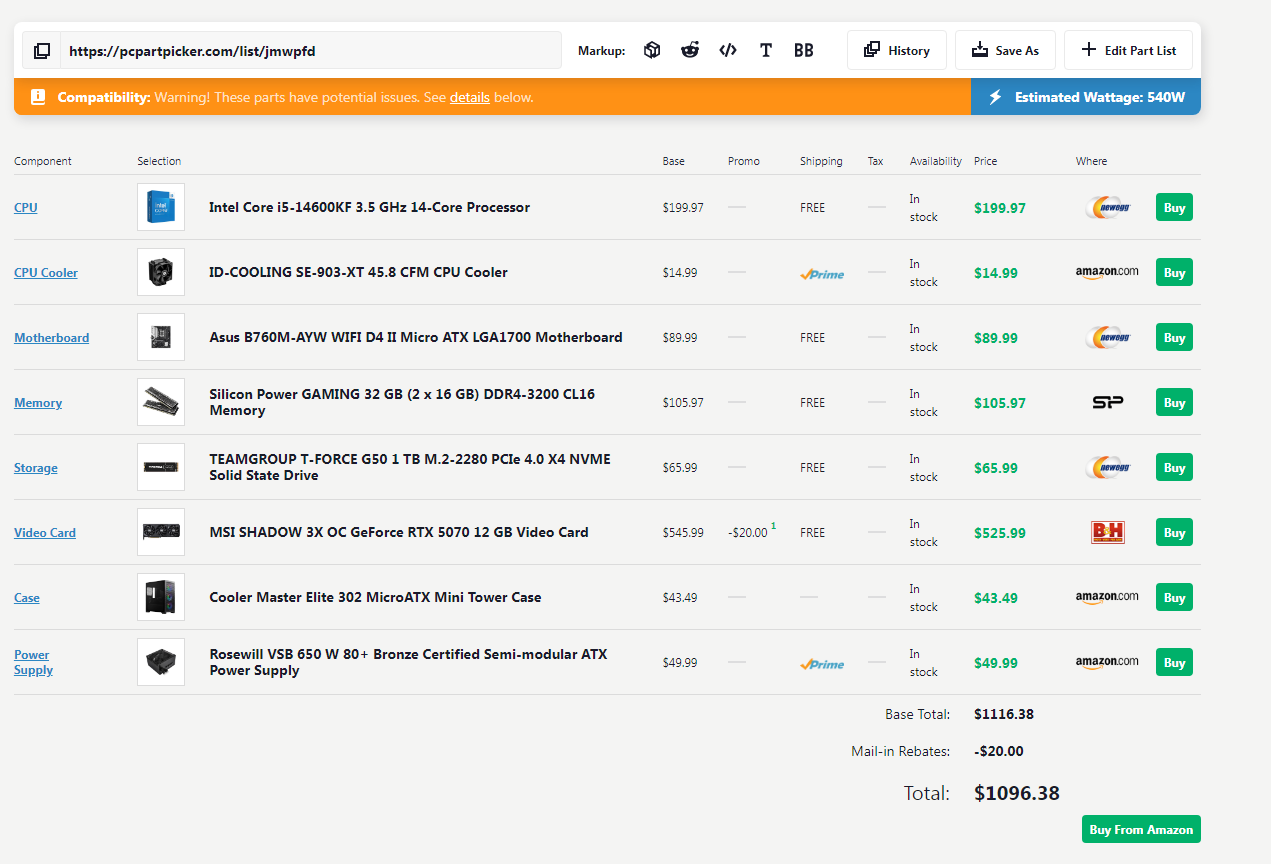
Task: Click SP logo in Memory row
Action: coord(1107,402)
